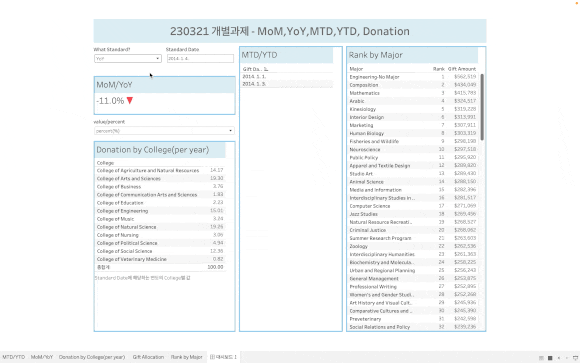
Task: Click the filmstrip view icon in bottom bar
Action: click(541, 358)
